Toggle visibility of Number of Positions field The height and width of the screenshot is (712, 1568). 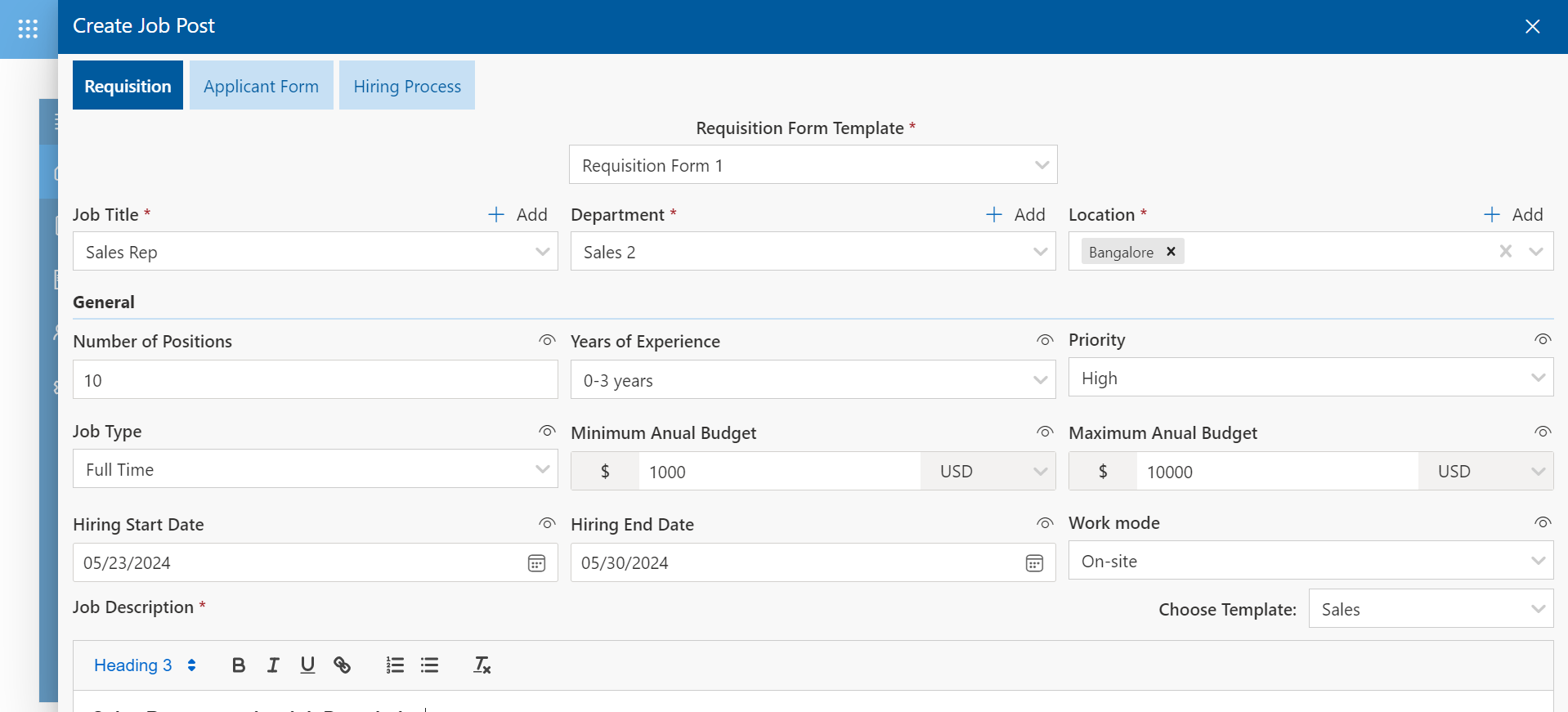pyautogui.click(x=547, y=340)
